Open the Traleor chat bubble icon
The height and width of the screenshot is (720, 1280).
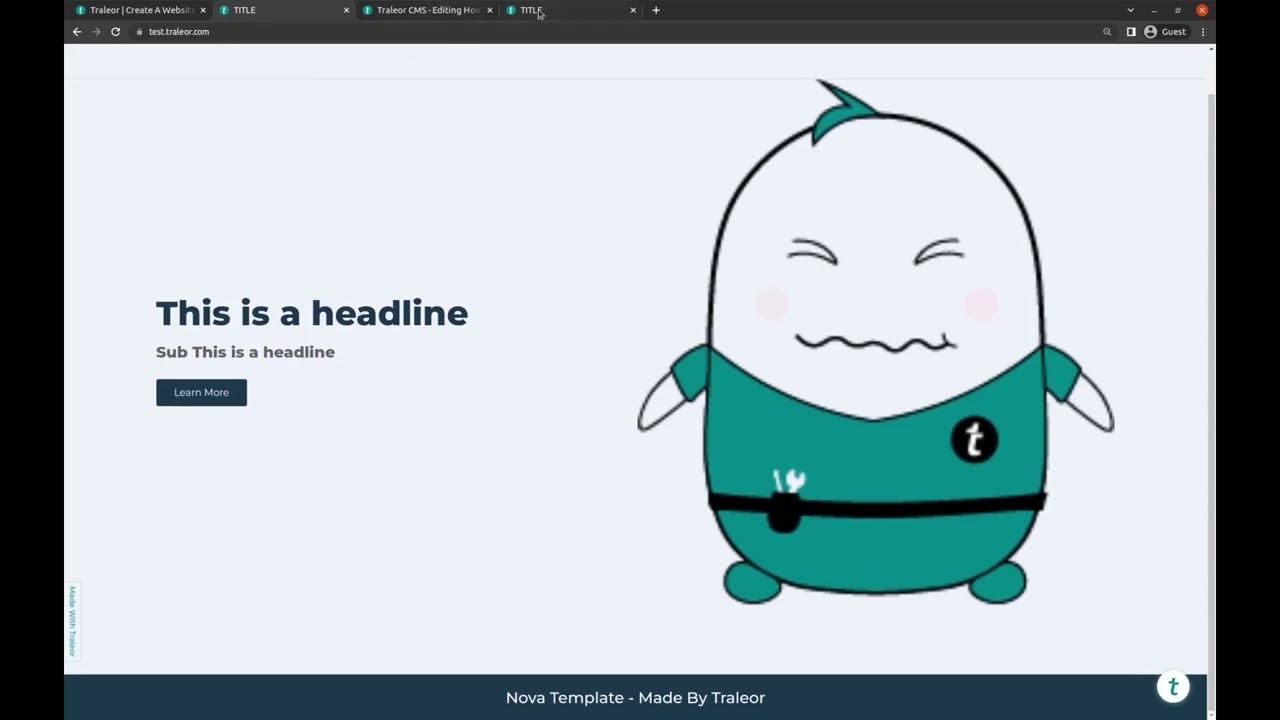[1173, 687]
